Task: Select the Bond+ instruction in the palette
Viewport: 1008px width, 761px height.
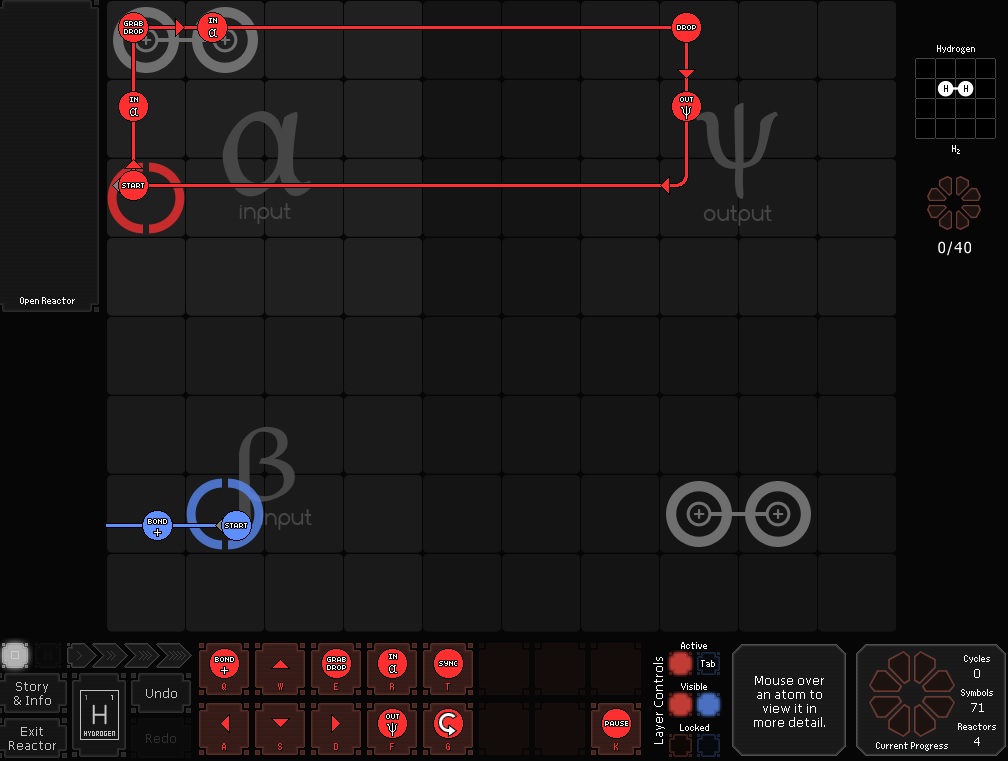Action: (224, 664)
